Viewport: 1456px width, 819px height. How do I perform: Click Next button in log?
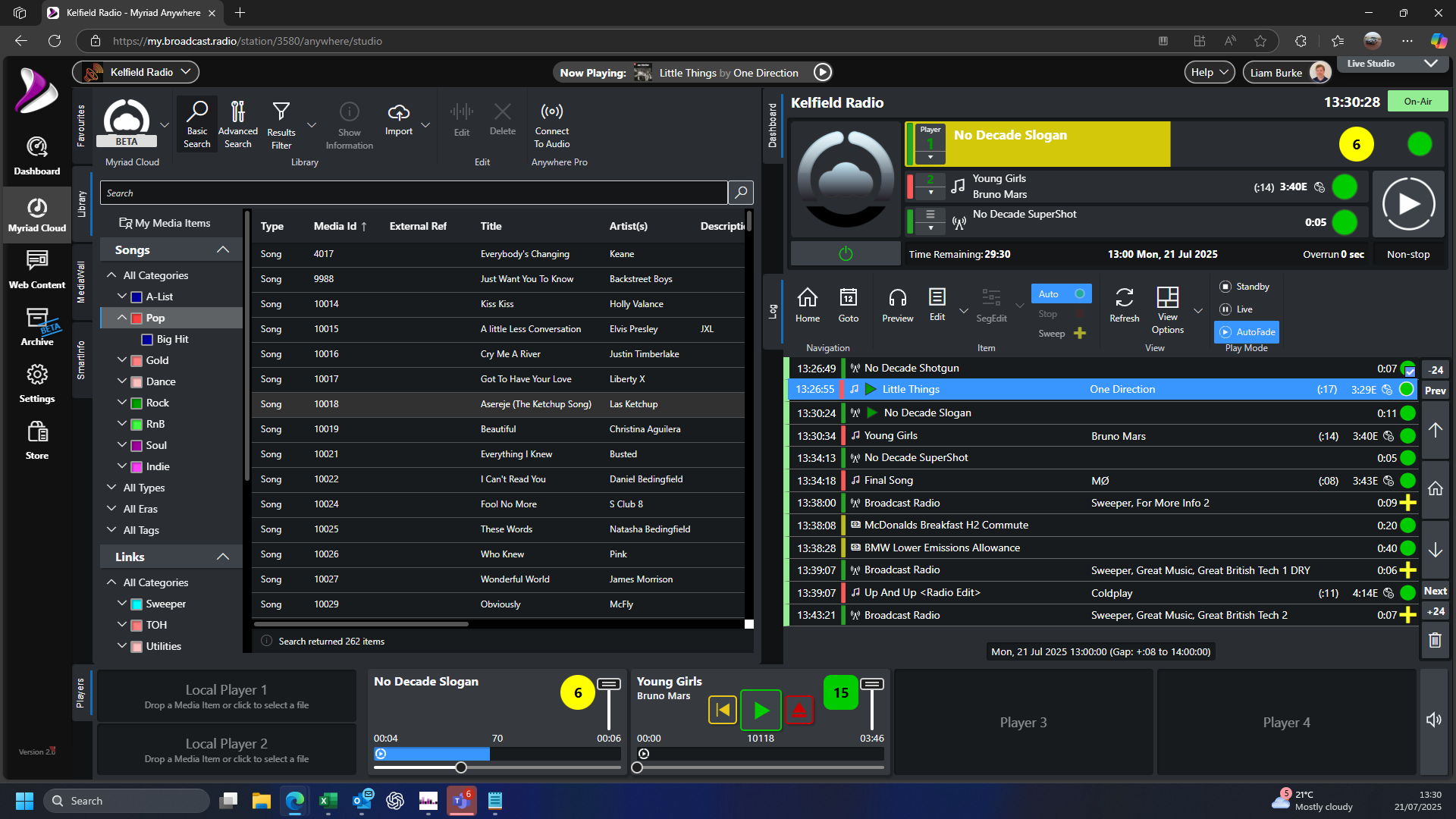(1436, 591)
